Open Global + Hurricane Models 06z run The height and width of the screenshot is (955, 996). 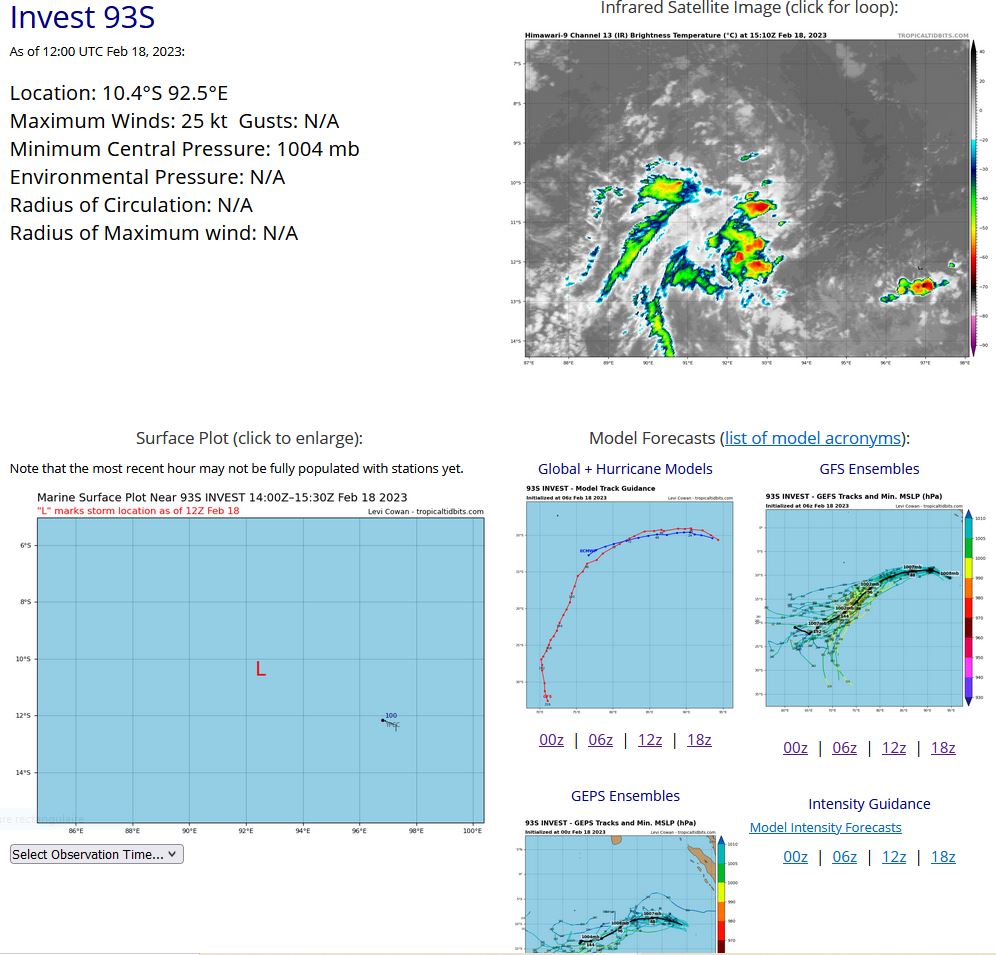pyautogui.click(x=600, y=740)
